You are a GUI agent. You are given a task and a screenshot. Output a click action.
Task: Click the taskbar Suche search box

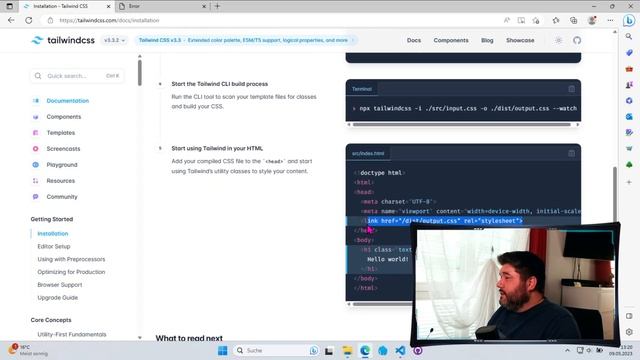pos(276,351)
